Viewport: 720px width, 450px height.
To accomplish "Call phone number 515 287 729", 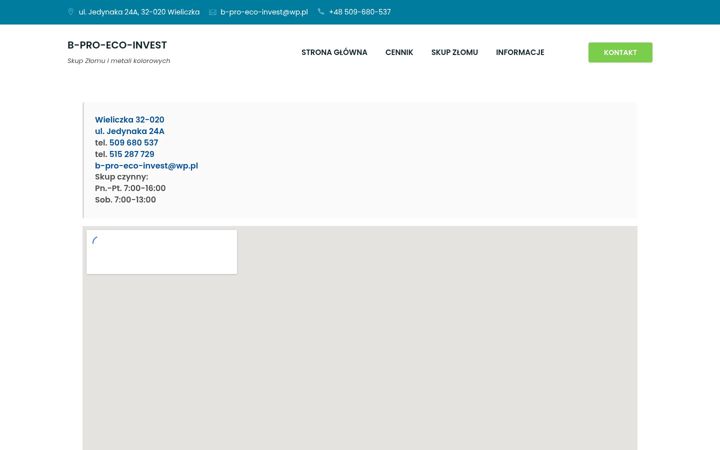I will tap(132, 154).
